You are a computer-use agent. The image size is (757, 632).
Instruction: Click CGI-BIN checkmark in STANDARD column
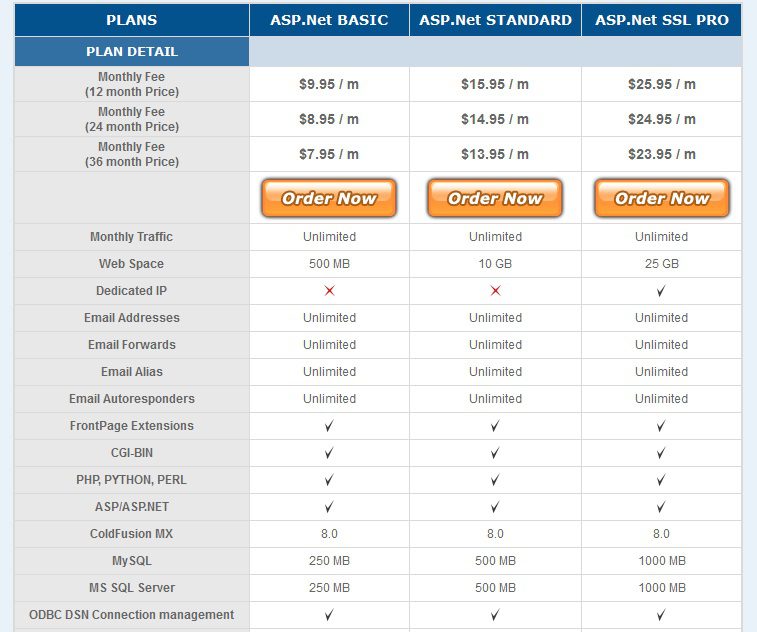click(495, 453)
